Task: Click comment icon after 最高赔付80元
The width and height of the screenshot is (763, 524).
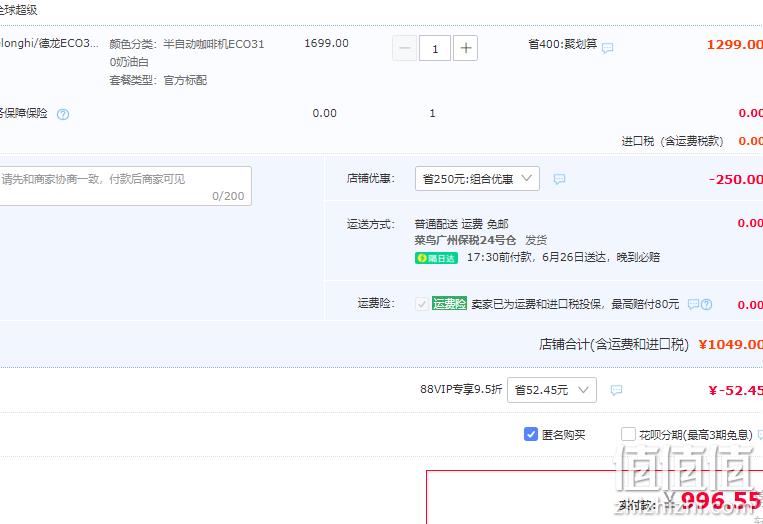Action: (x=693, y=305)
